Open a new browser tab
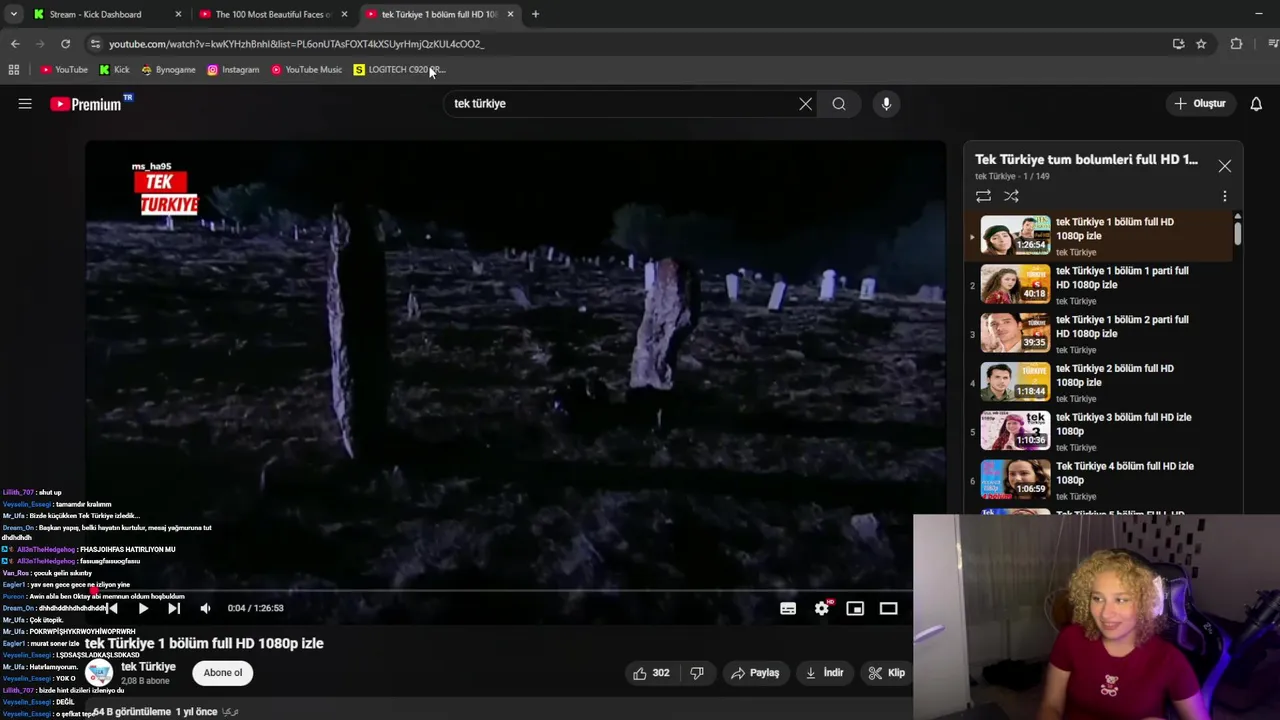Image resolution: width=1280 pixels, height=720 pixels. pos(535,14)
